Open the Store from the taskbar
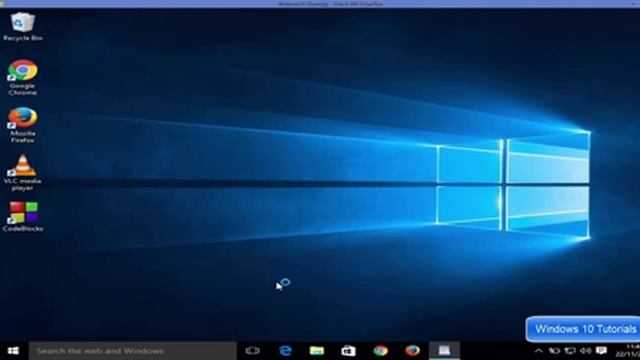Screen dimensions: 640x360 point(348,351)
